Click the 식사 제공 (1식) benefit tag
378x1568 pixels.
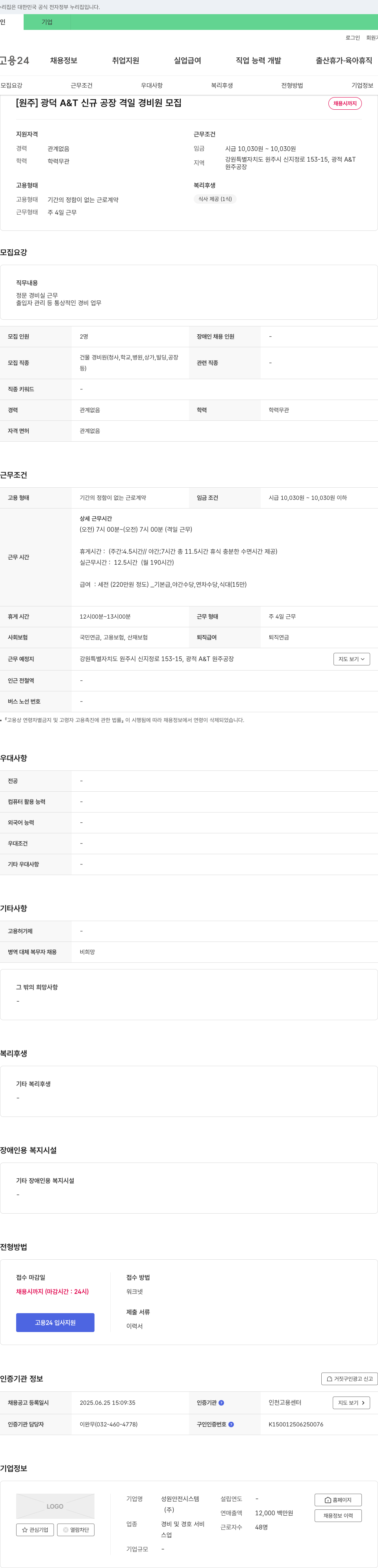tap(215, 199)
